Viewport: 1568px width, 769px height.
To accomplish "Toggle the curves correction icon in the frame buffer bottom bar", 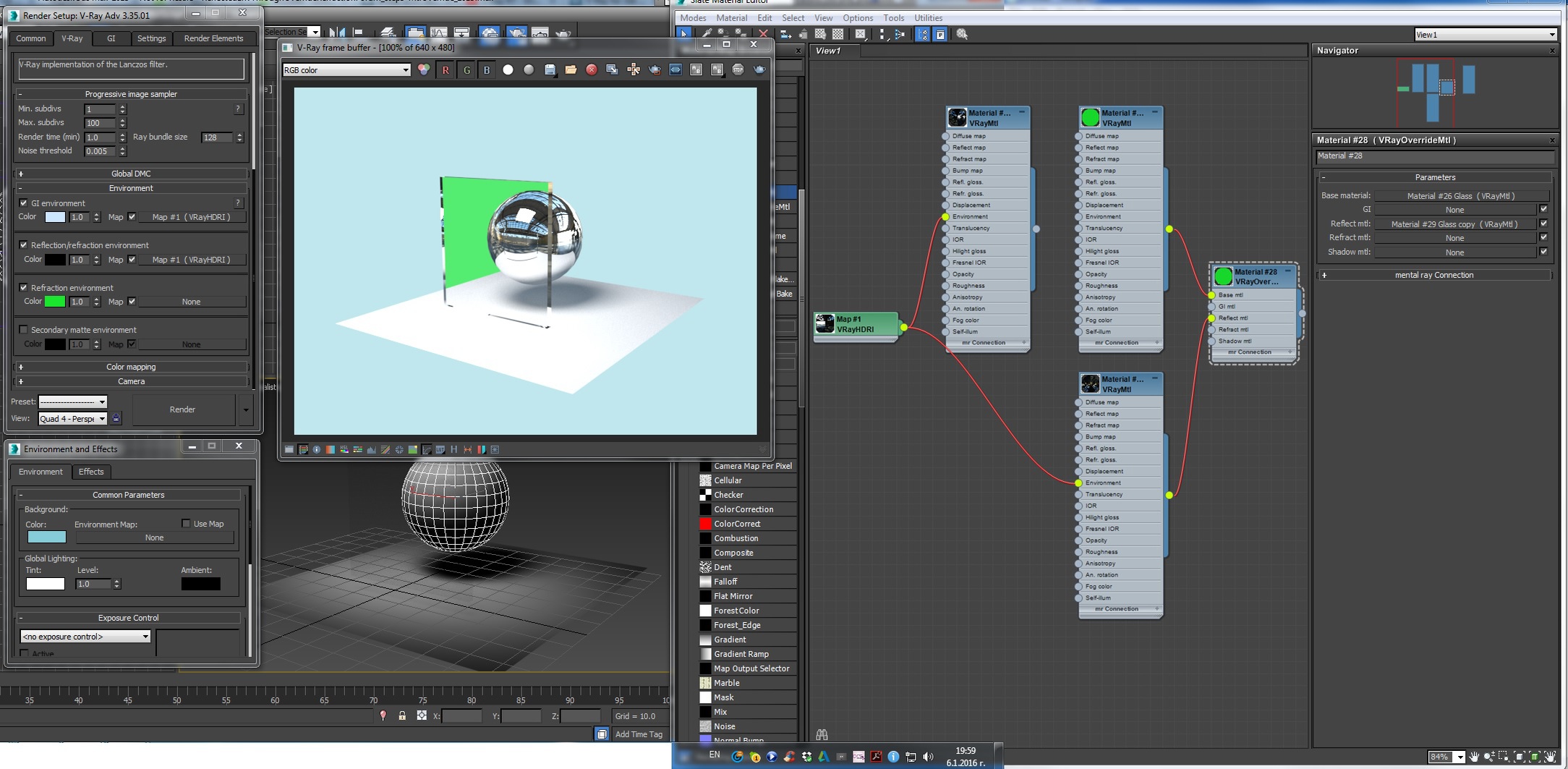I will point(385,450).
